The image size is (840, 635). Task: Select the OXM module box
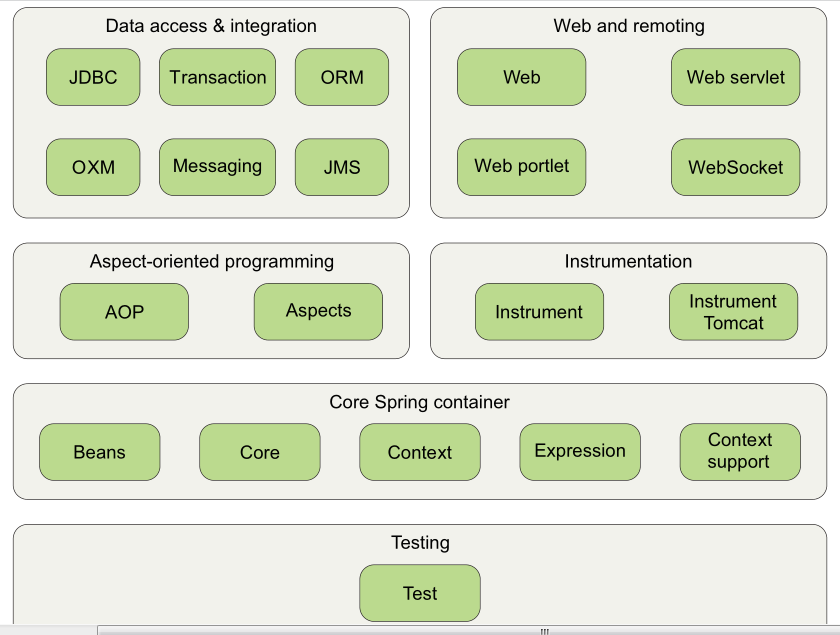[x=93, y=167]
